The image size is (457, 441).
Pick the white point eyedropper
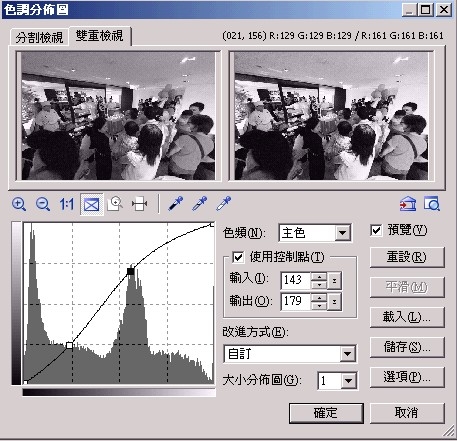point(223,204)
